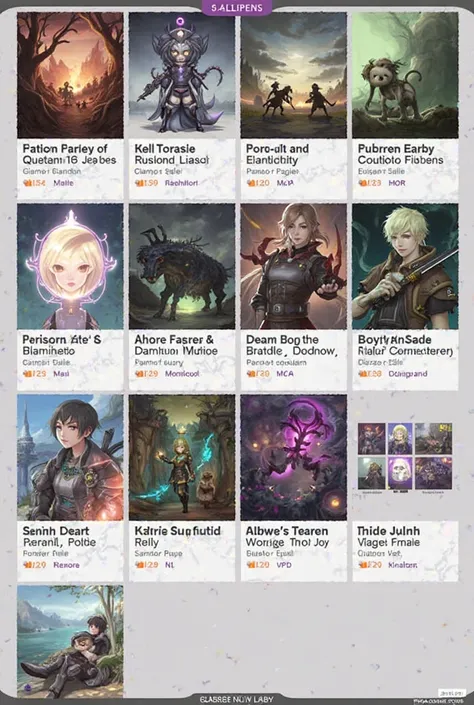Viewport: 474px width, 705px height.
Task: Select the Pation Parley forest artwork
Action: point(70,75)
